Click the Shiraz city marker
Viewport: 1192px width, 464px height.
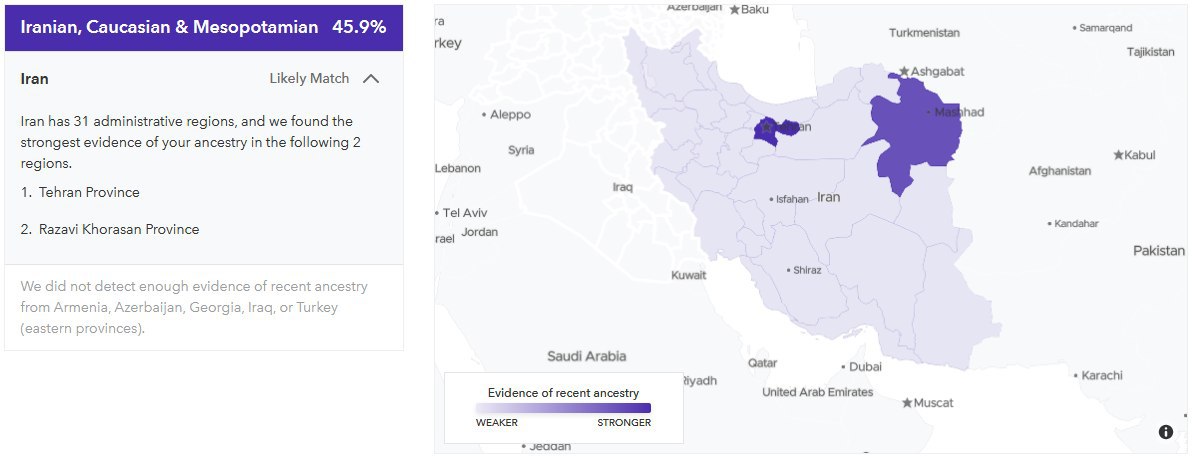tap(788, 270)
